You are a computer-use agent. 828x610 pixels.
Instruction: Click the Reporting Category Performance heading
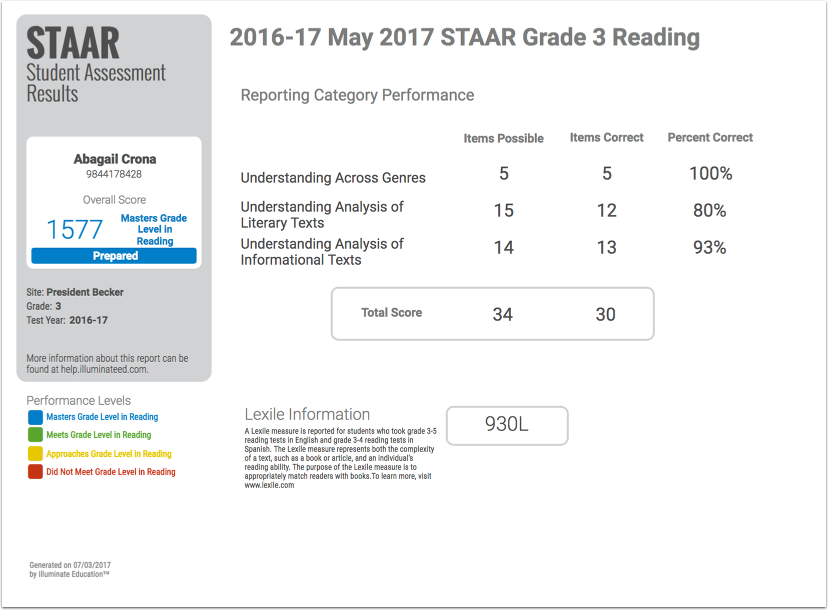pos(357,95)
